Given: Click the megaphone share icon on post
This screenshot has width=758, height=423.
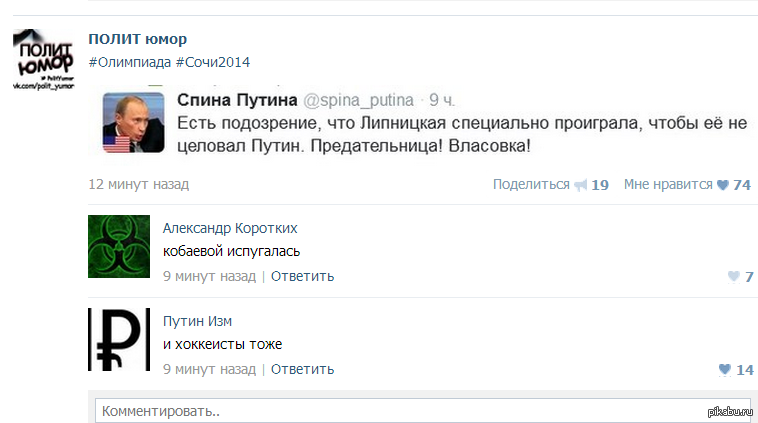Looking at the screenshot, I should point(579,185).
